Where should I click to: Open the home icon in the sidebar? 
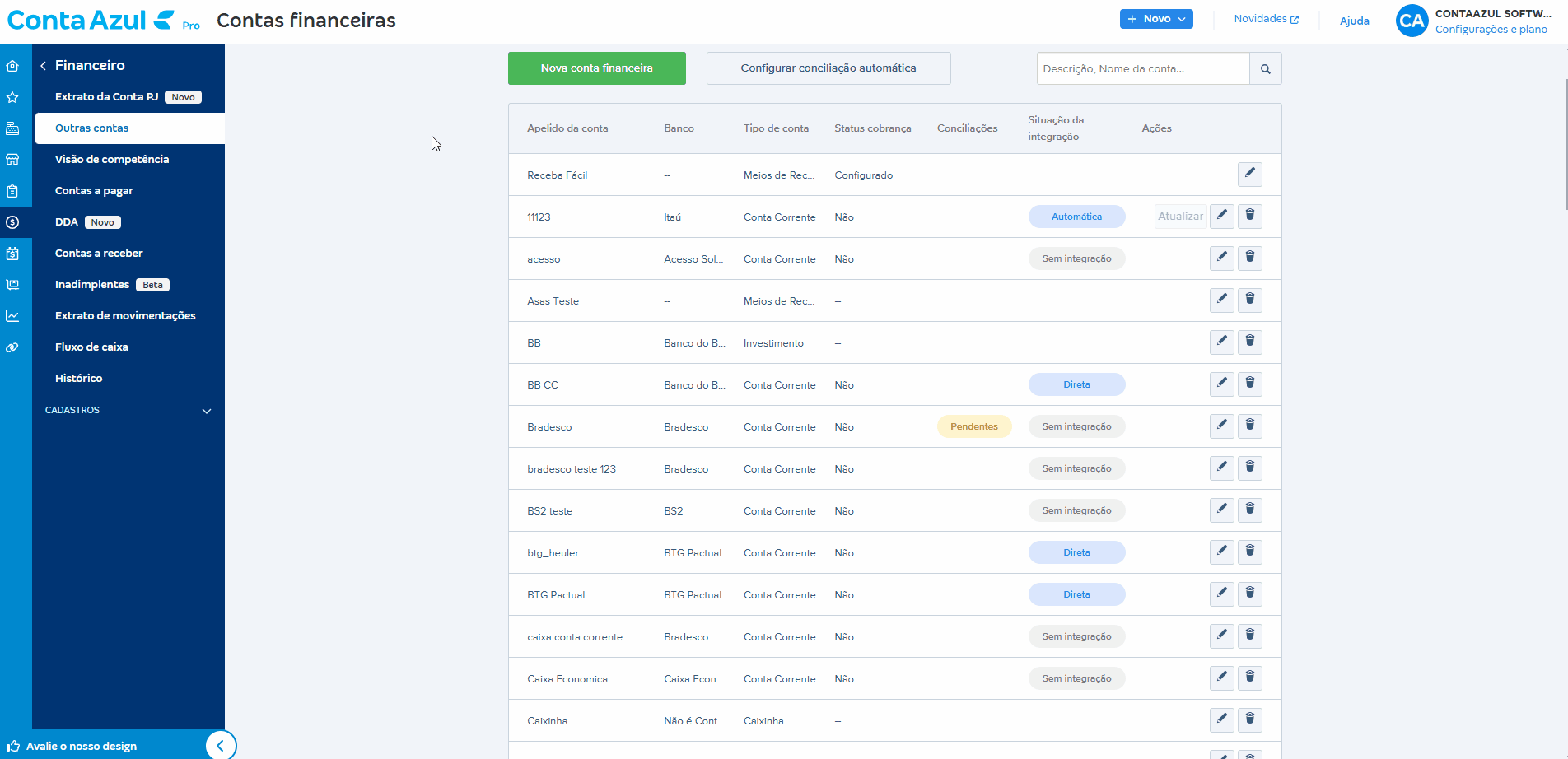pos(12,66)
